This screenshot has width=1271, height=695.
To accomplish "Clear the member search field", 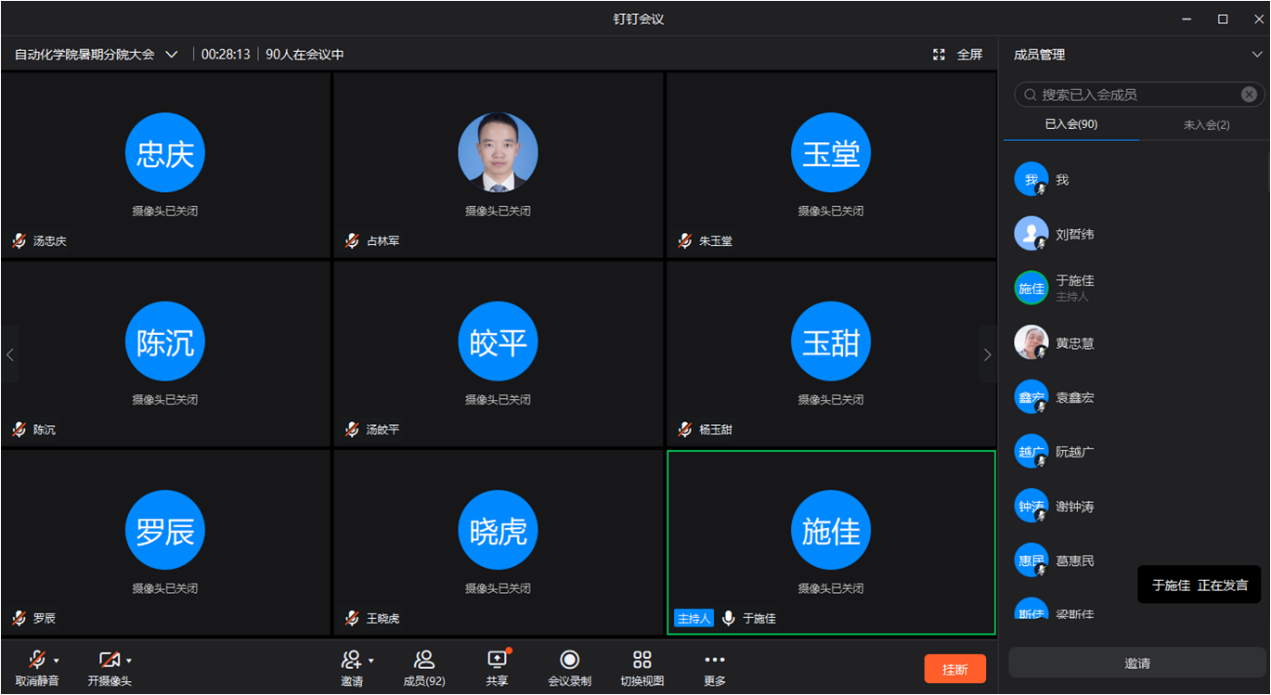I will [x=1249, y=94].
